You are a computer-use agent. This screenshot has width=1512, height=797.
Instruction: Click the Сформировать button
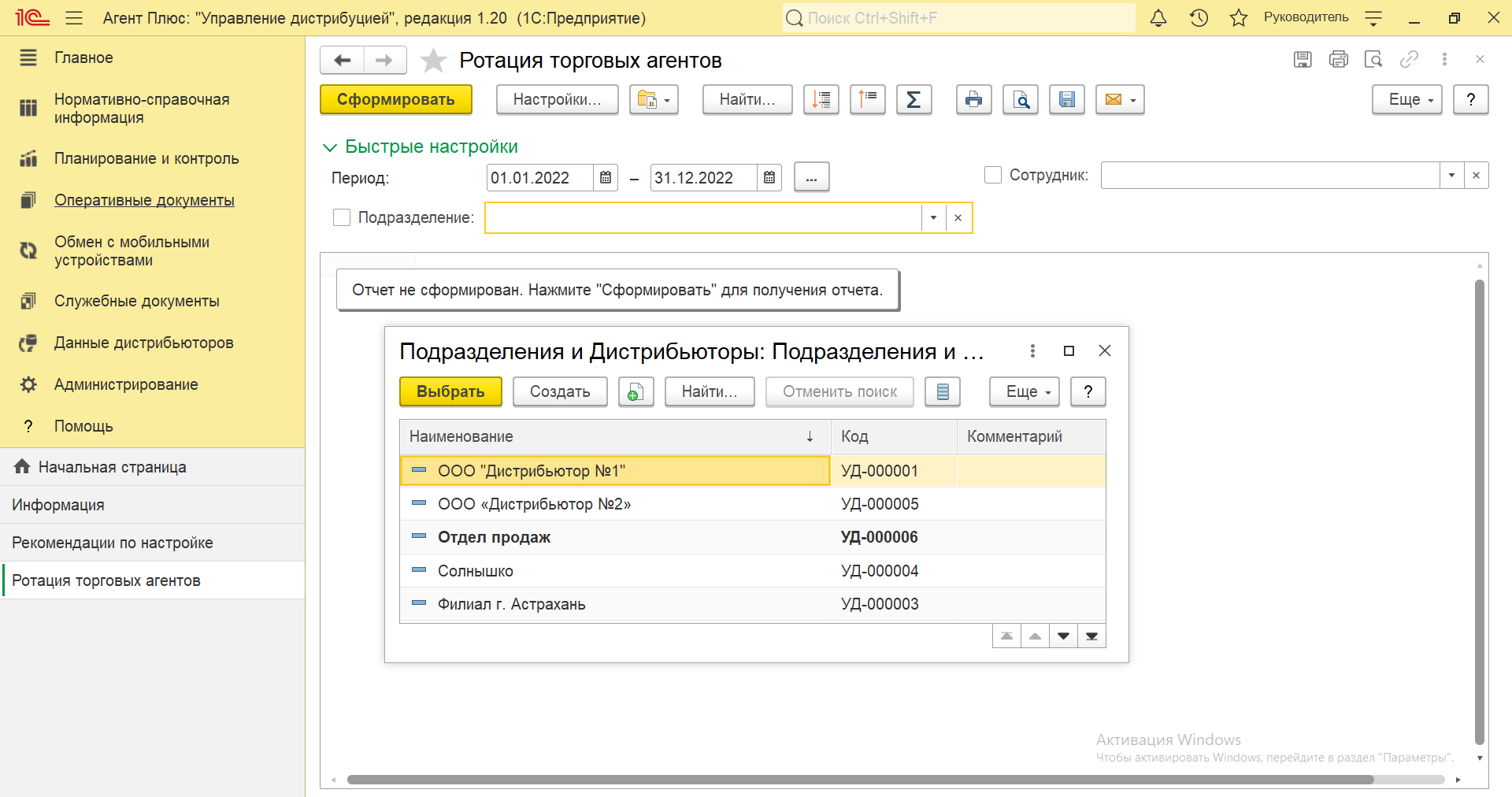pyautogui.click(x=396, y=100)
